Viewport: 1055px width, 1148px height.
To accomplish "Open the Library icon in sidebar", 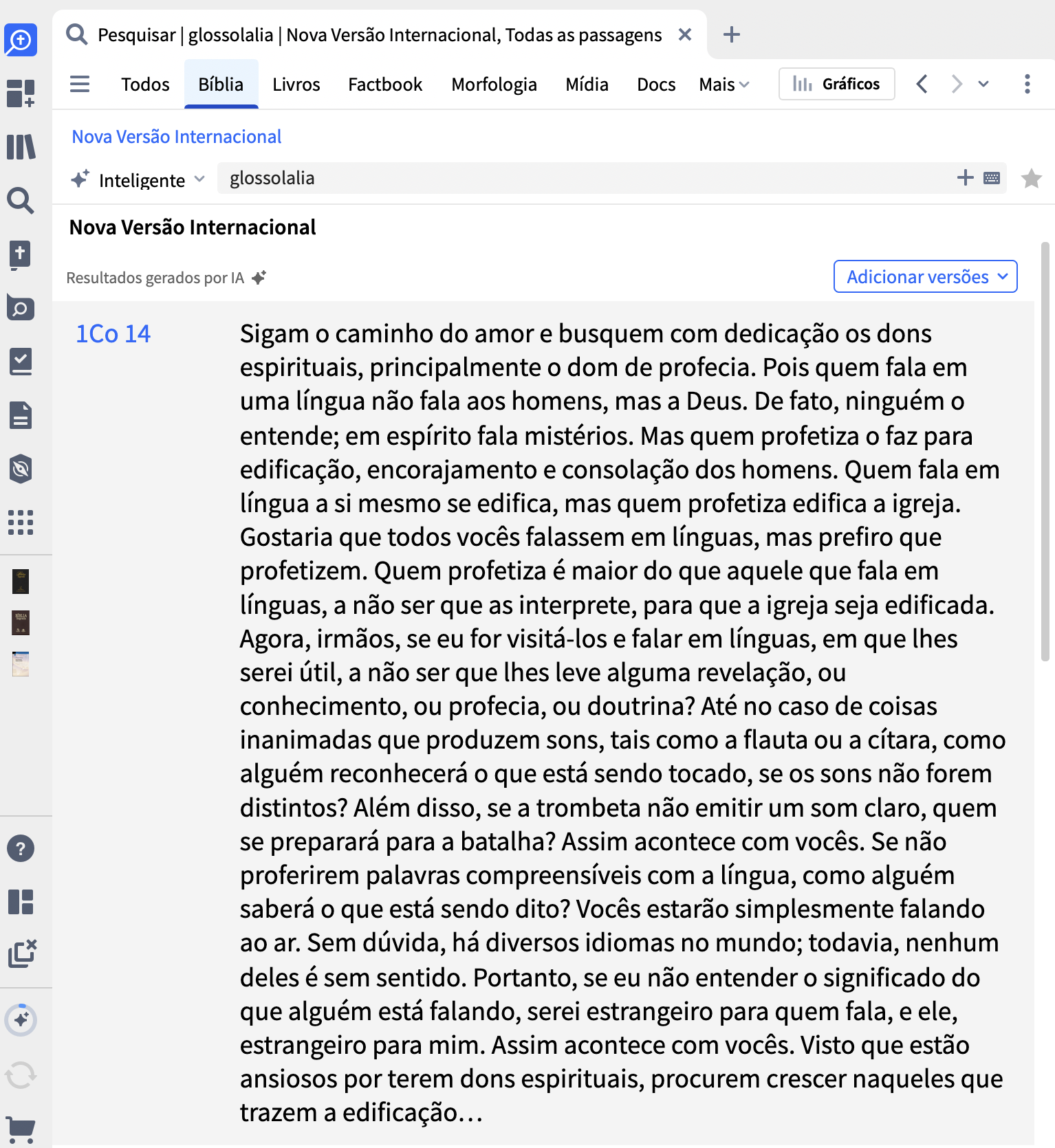I will (x=21, y=146).
